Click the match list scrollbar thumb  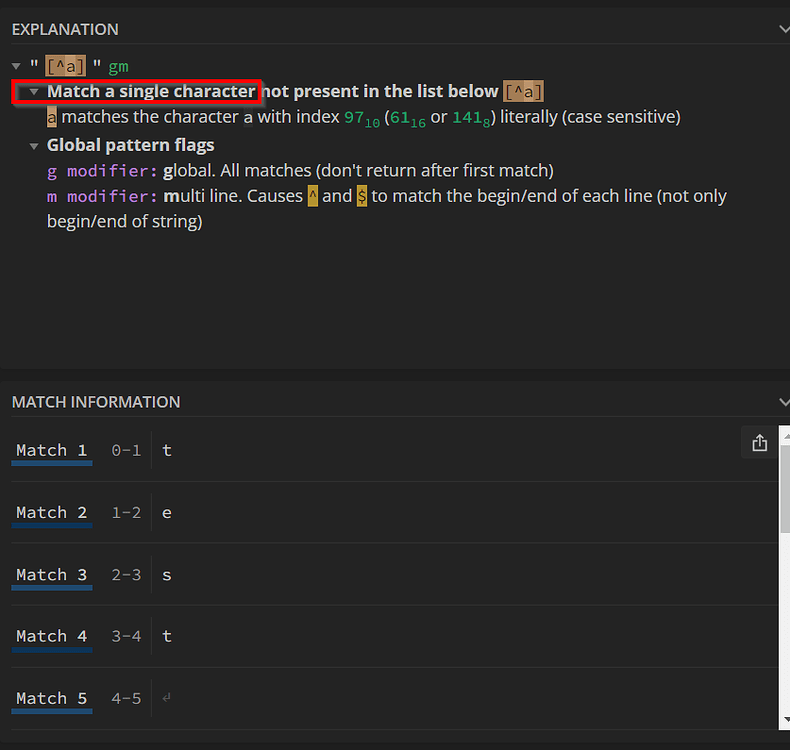coord(784,489)
